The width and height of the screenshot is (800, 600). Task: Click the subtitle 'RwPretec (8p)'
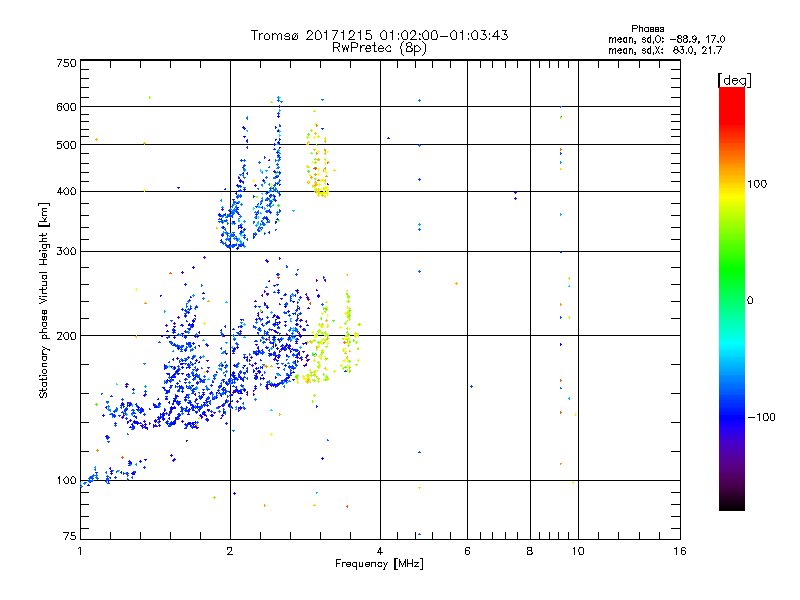379,48
